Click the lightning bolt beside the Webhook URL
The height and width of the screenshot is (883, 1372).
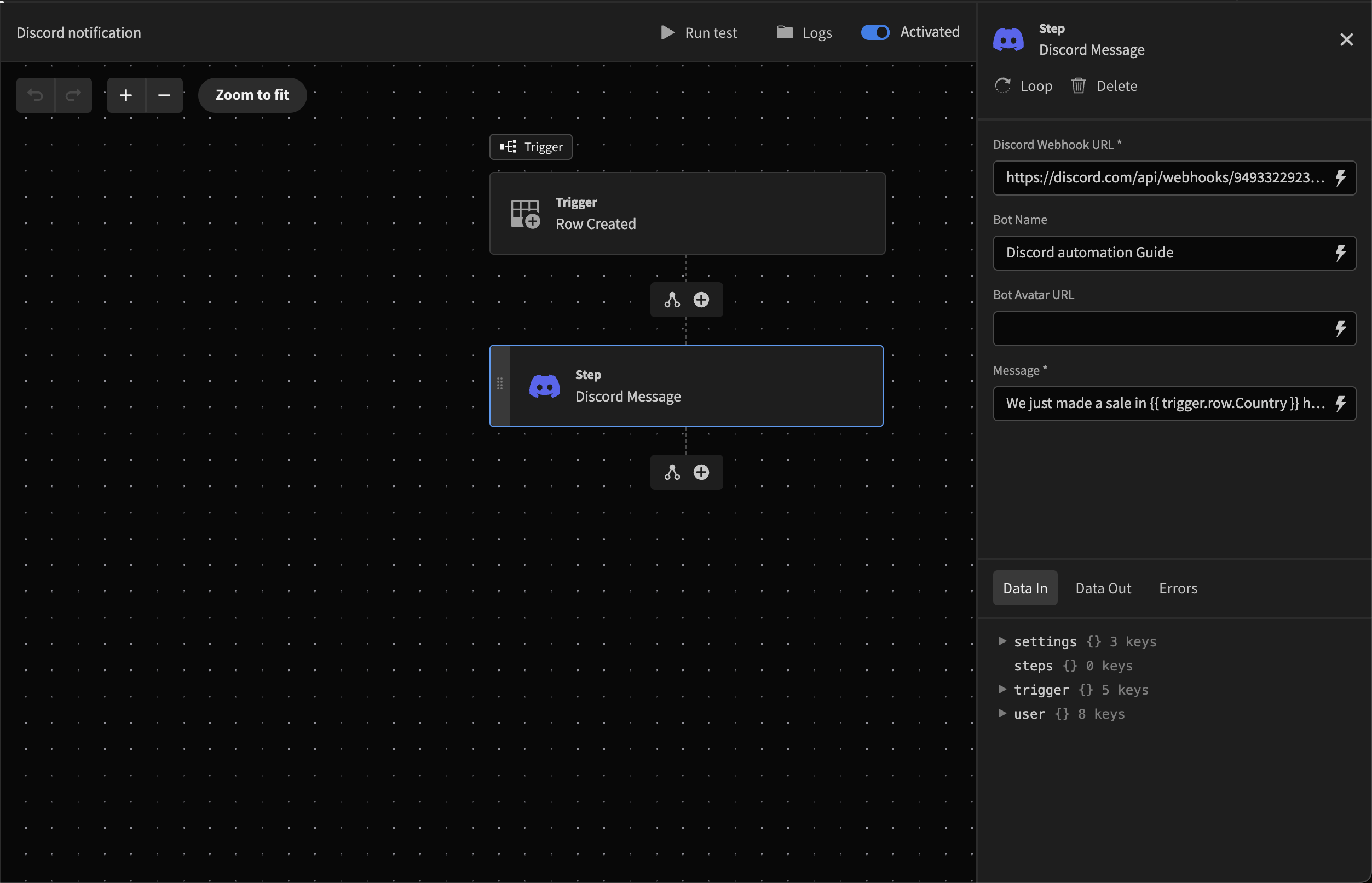(x=1340, y=177)
